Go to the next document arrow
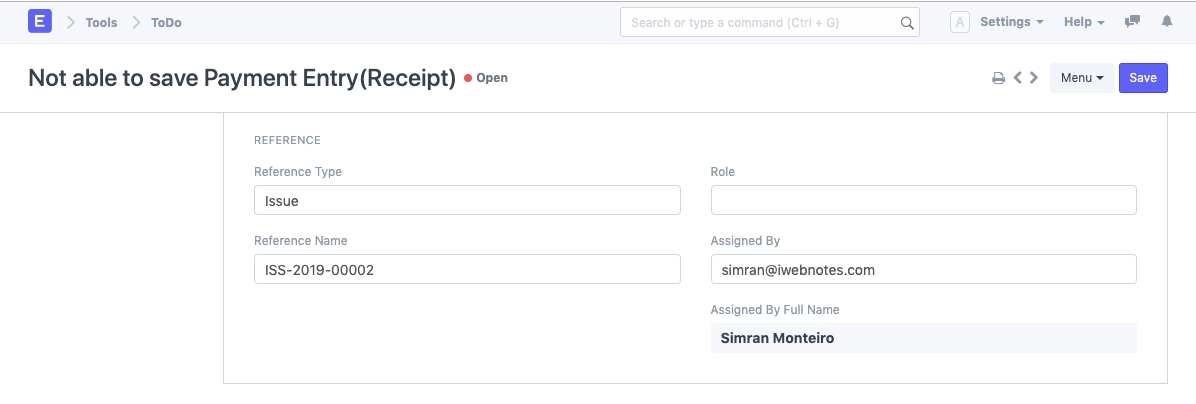Image resolution: width=1196 pixels, height=404 pixels. pos(1034,78)
